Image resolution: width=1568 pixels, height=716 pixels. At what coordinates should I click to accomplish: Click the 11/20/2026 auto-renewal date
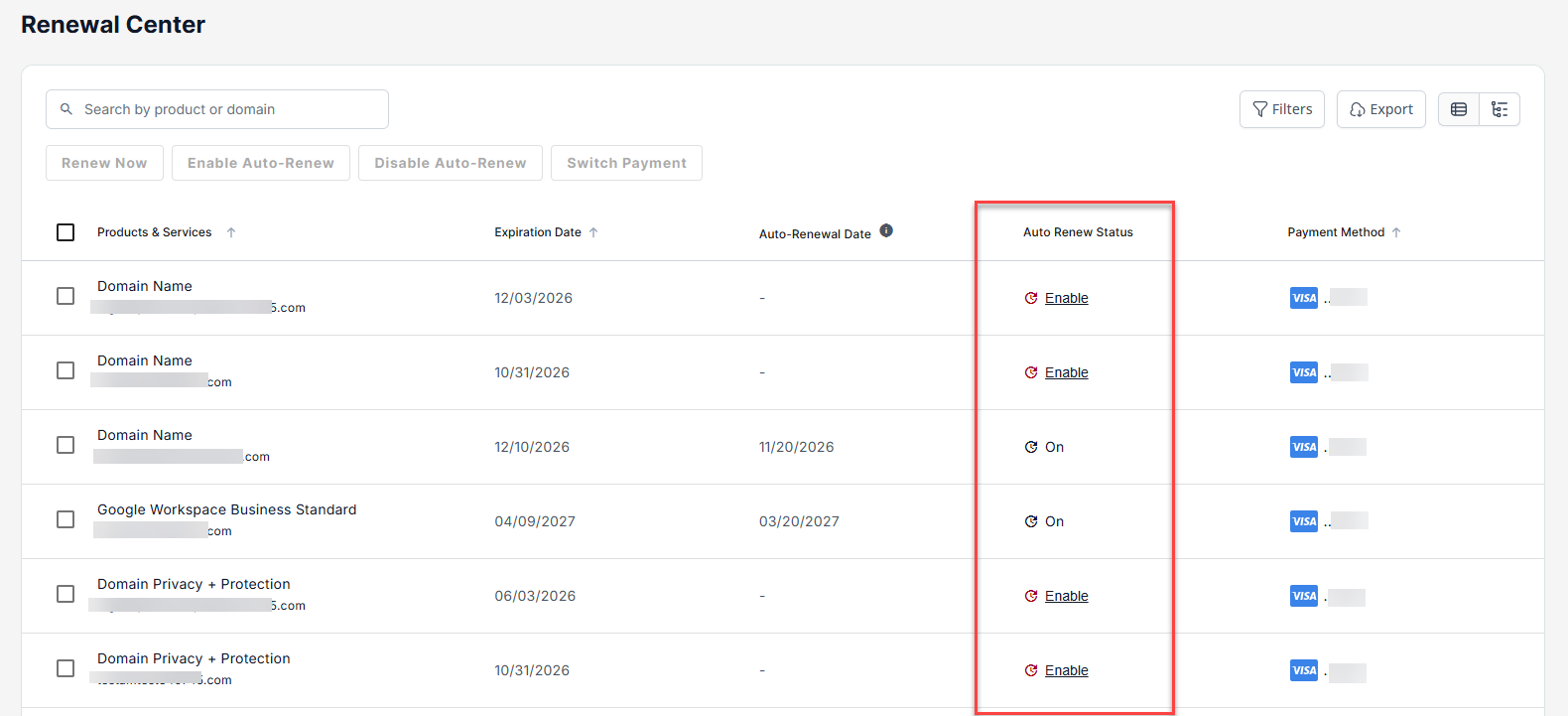[x=797, y=447]
